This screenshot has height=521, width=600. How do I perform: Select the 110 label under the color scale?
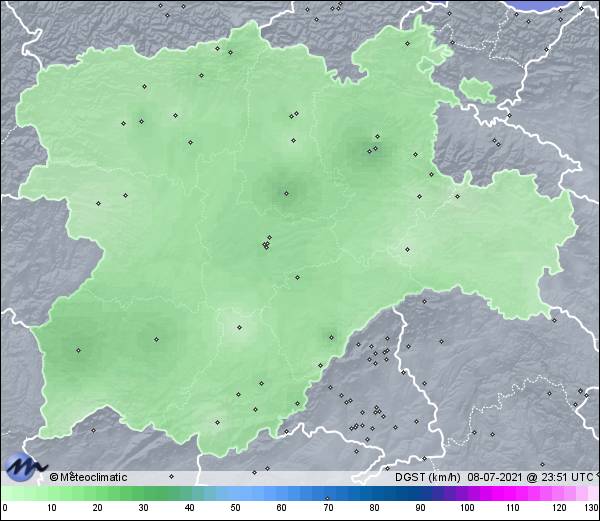click(x=513, y=508)
